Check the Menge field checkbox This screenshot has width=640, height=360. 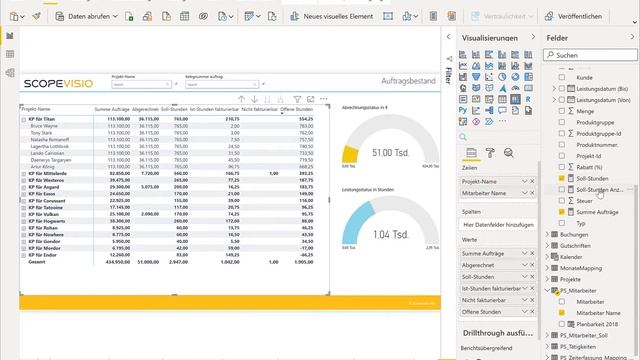point(562,111)
